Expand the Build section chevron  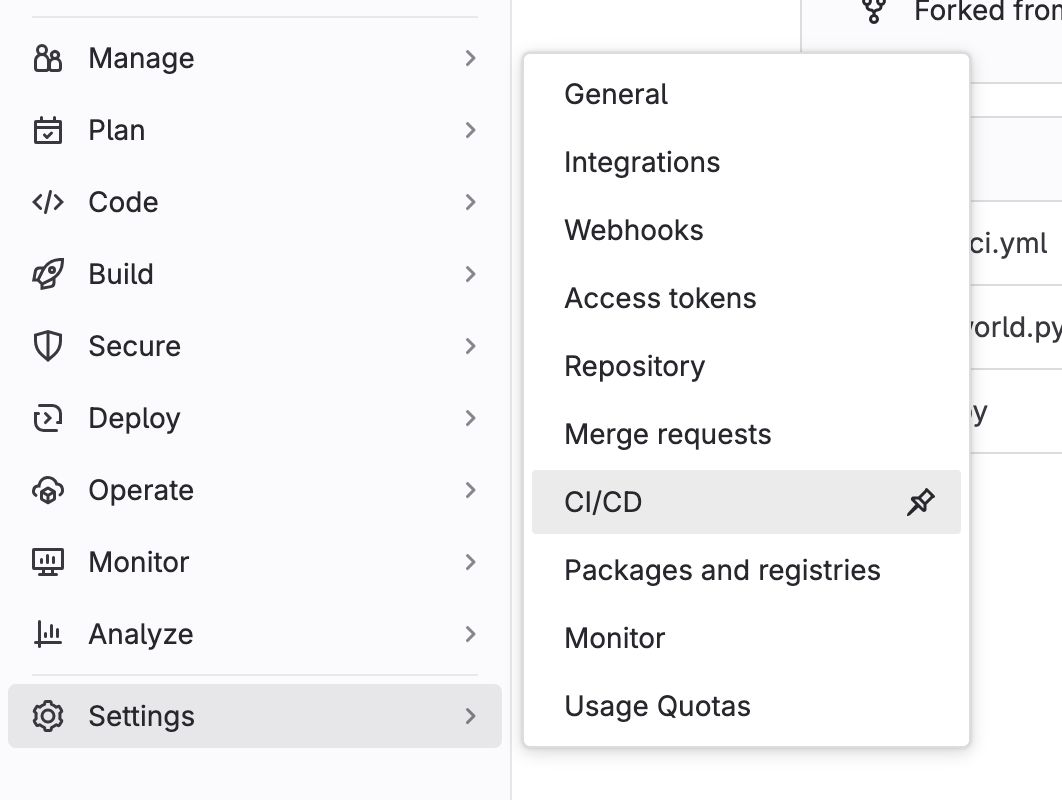[x=471, y=275]
